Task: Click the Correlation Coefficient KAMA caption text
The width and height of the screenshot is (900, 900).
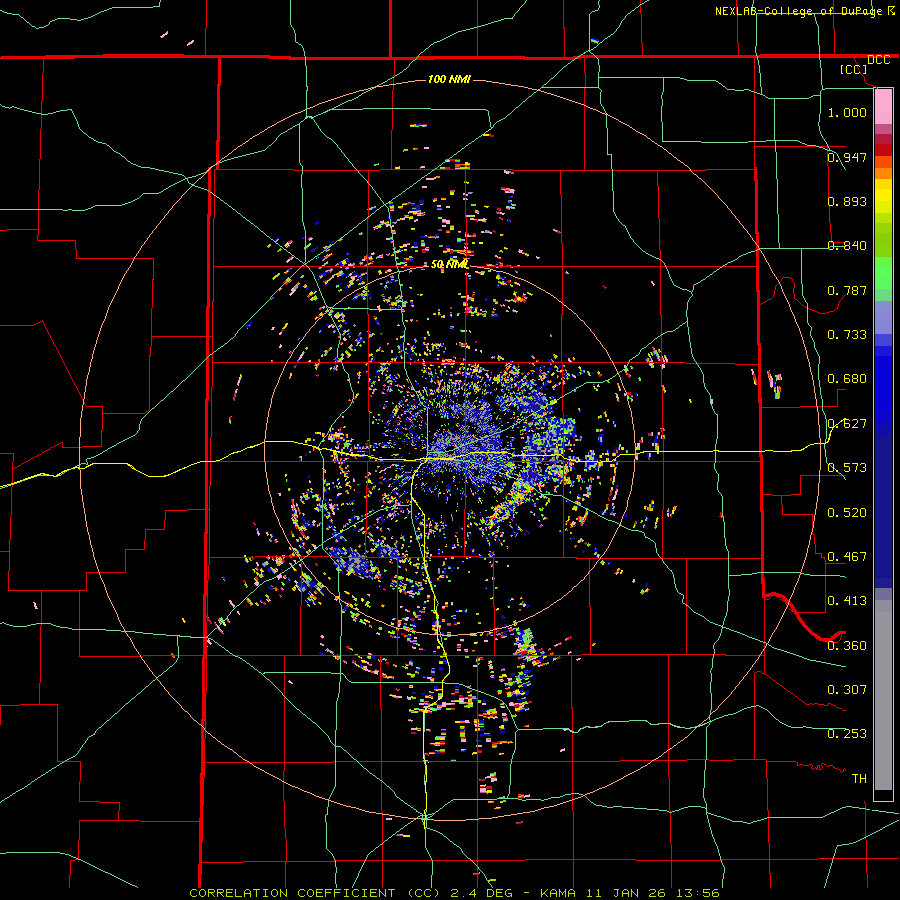Action: point(454,893)
